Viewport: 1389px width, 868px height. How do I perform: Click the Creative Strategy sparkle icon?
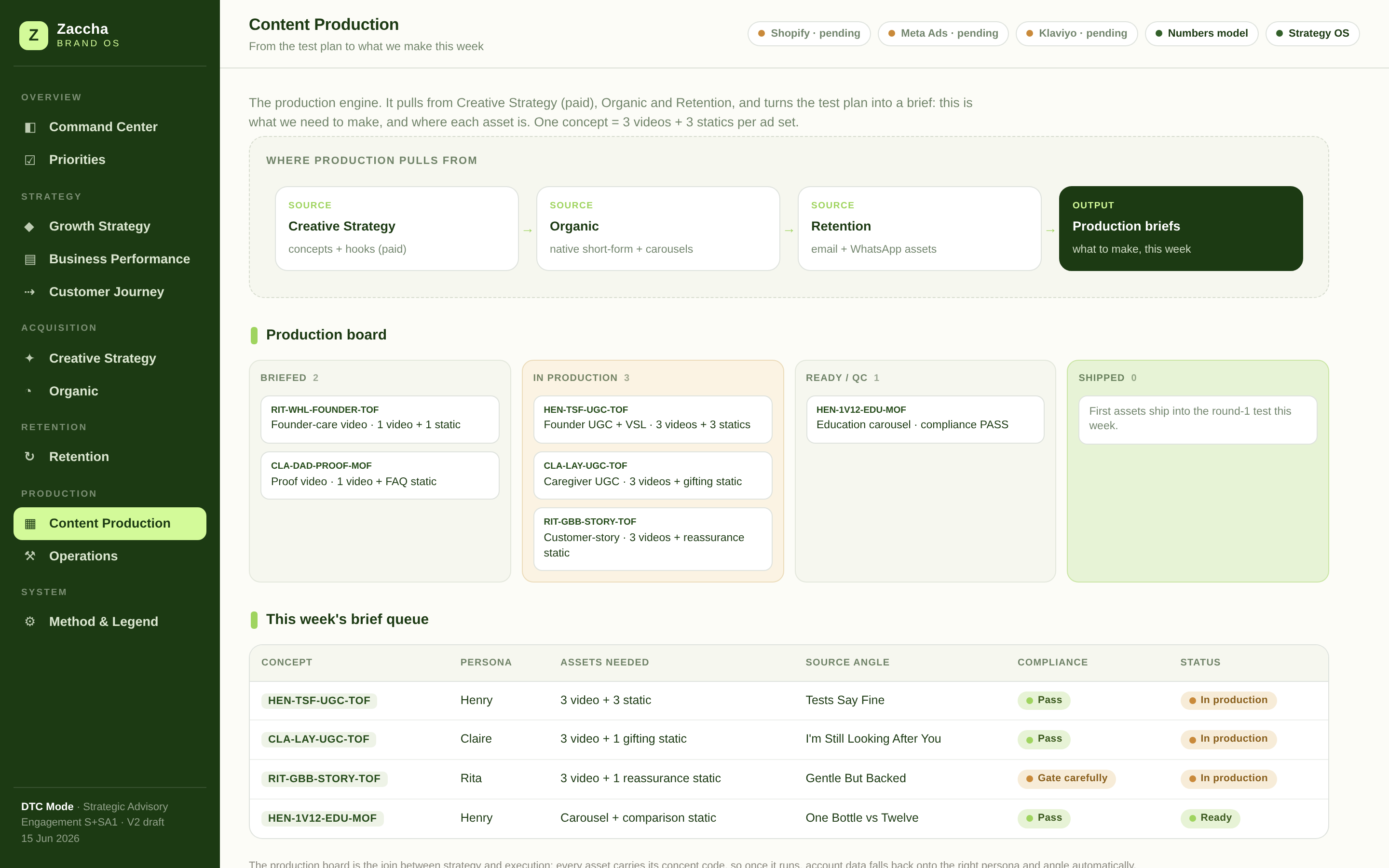click(x=29, y=358)
